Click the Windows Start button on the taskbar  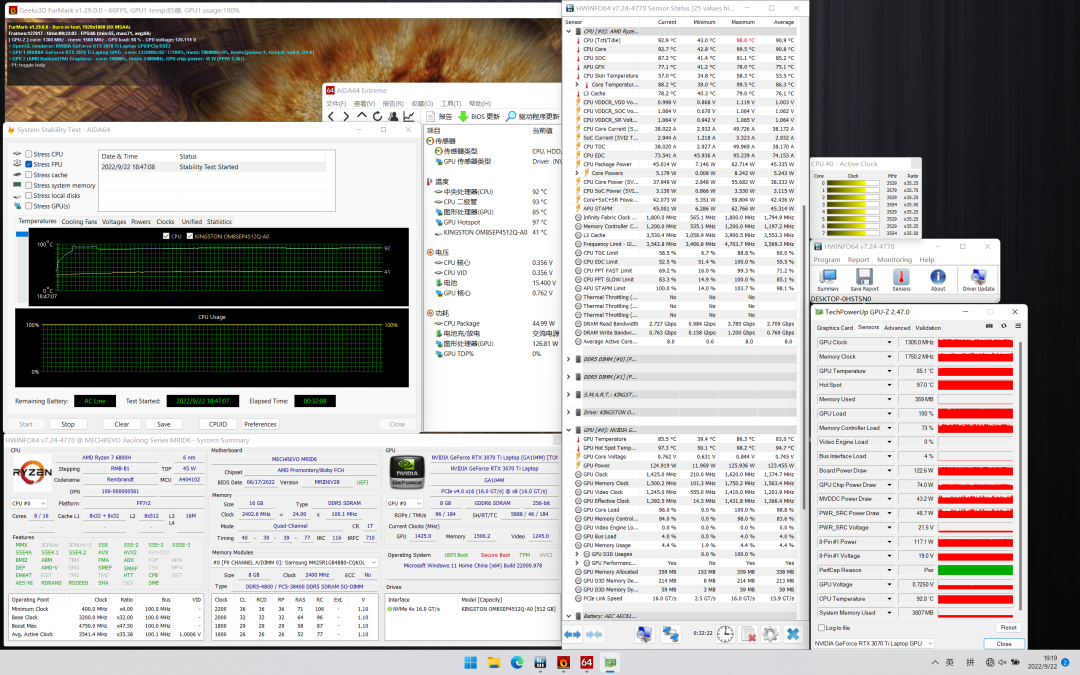pos(468,662)
